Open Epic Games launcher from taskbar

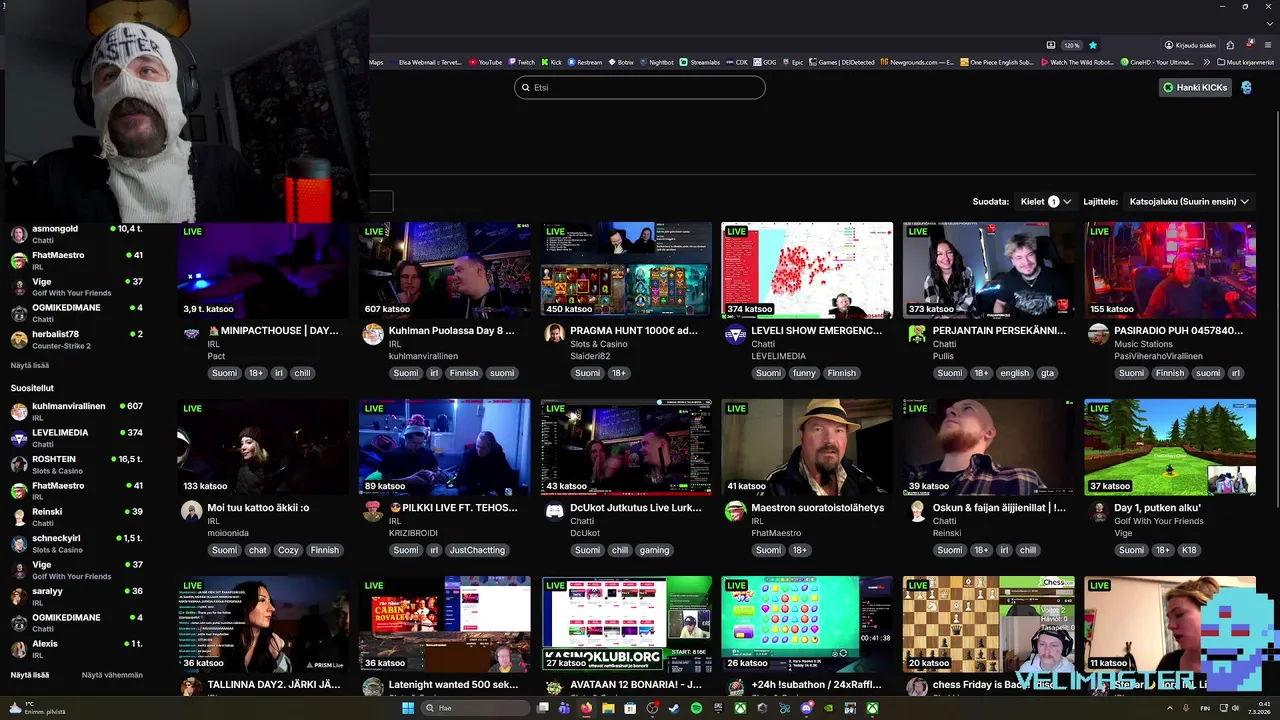tap(718, 708)
